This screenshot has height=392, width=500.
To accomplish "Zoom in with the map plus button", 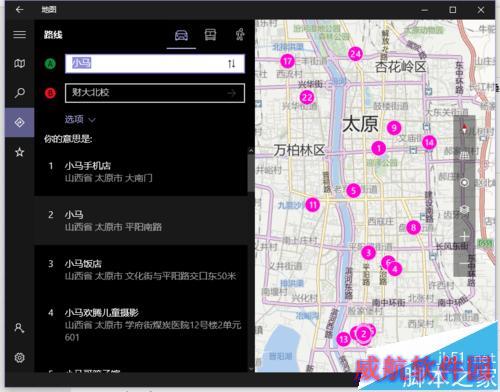I will pyautogui.click(x=464, y=237).
